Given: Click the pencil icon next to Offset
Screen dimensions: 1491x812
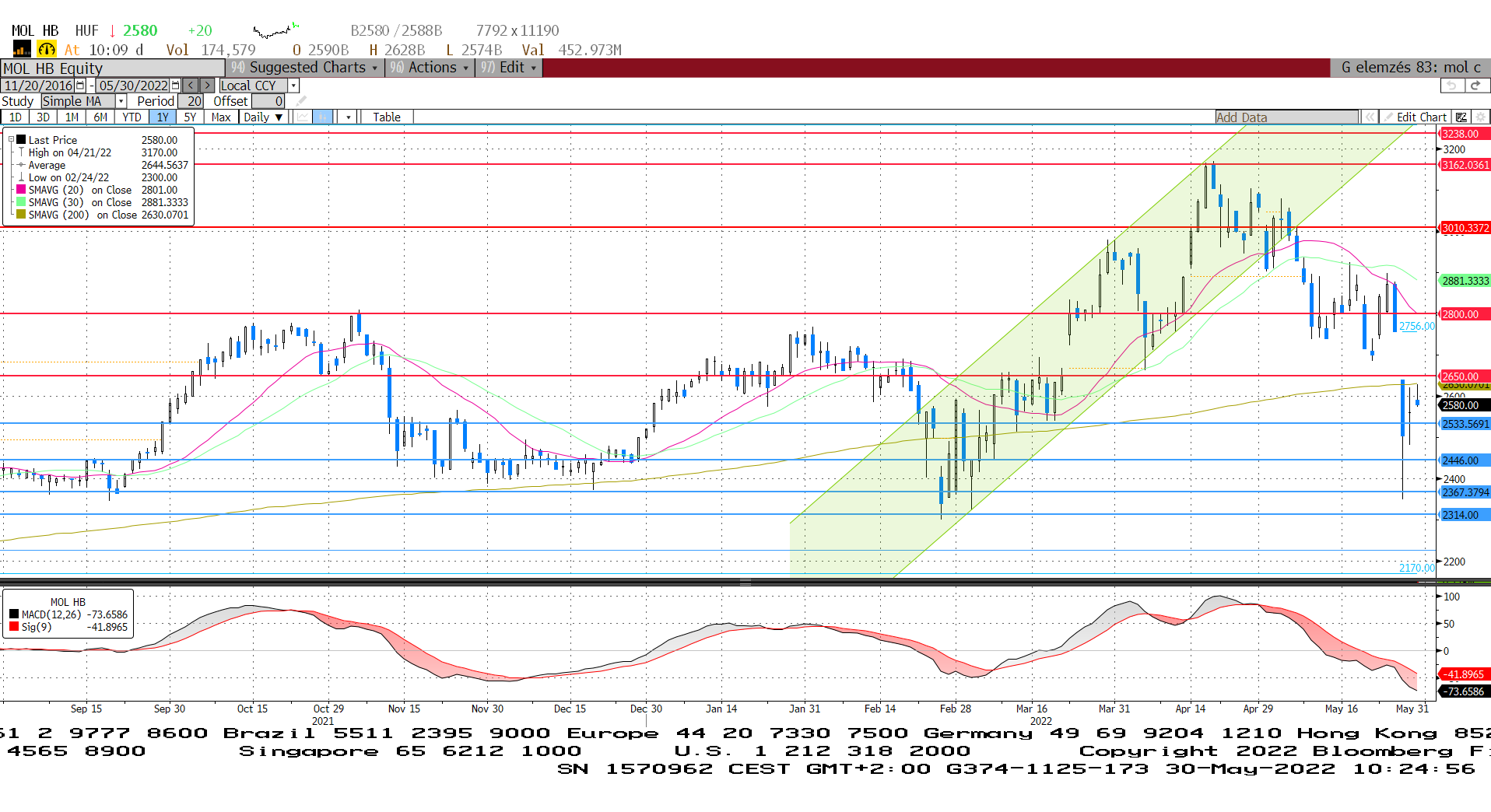Looking at the screenshot, I should pos(302,101).
